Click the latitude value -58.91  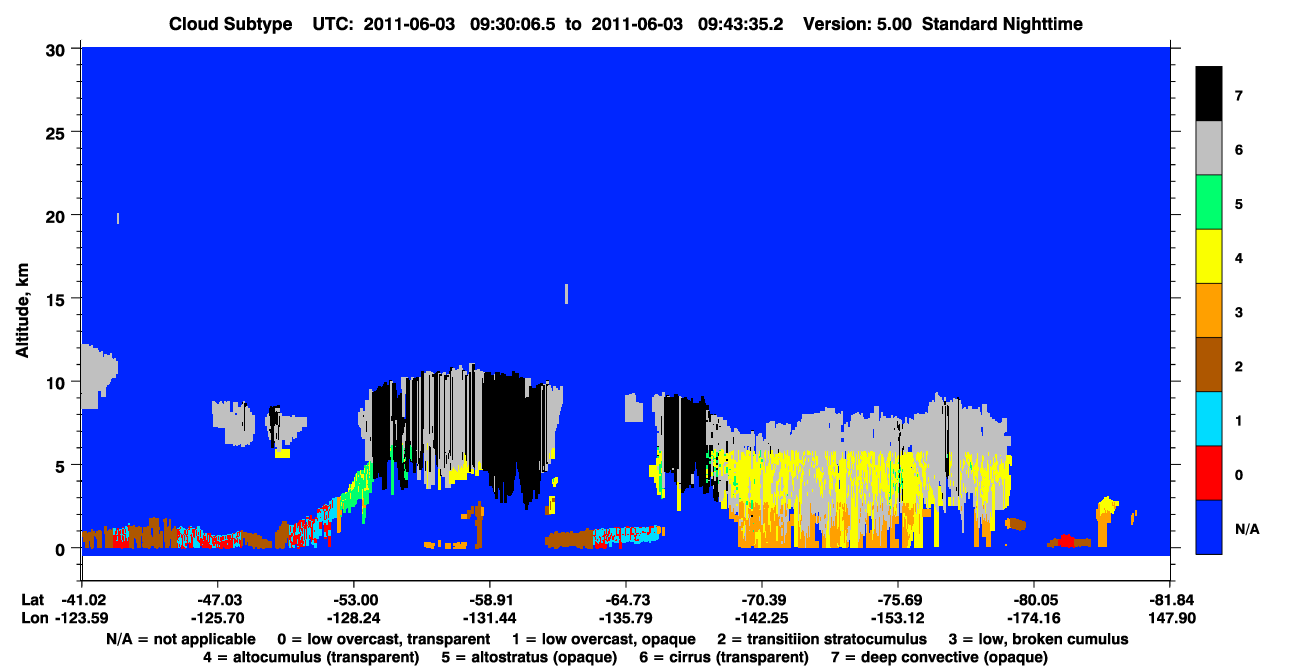(x=489, y=599)
